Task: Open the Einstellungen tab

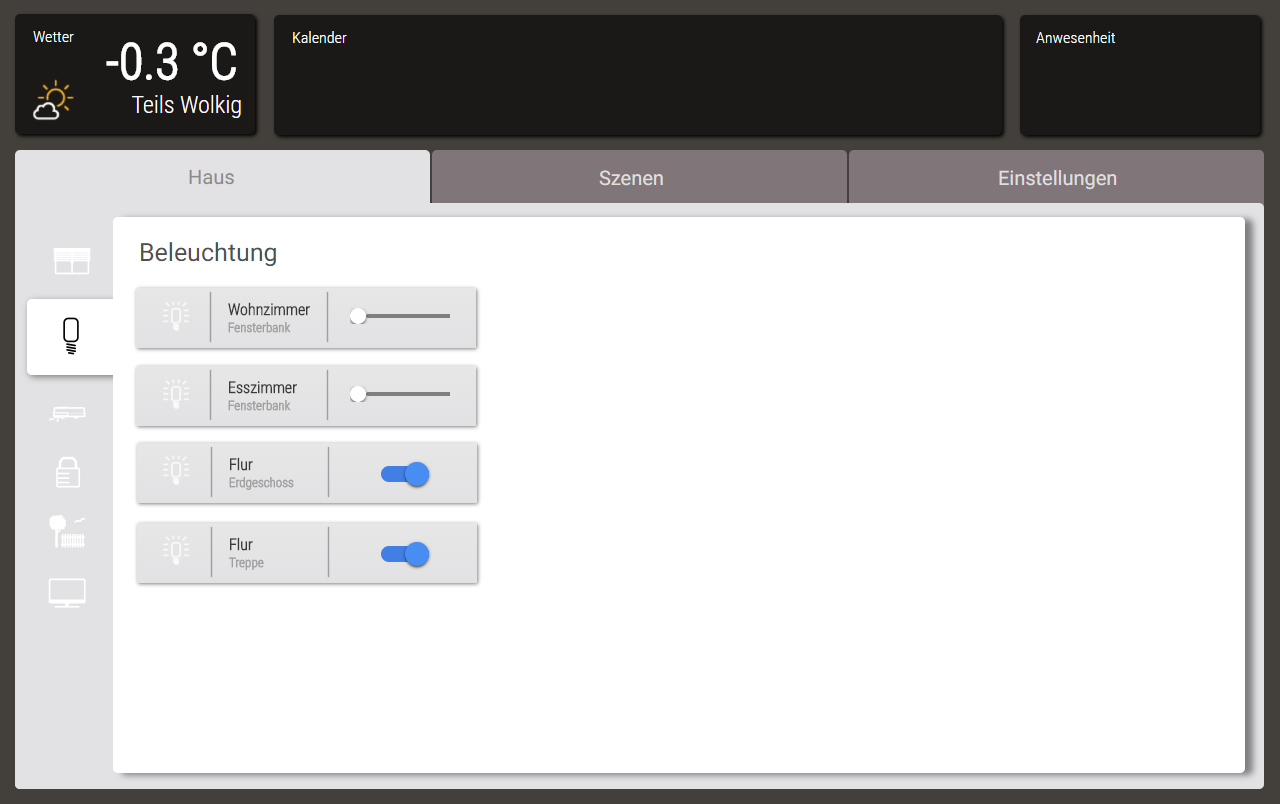Action: (x=1057, y=178)
